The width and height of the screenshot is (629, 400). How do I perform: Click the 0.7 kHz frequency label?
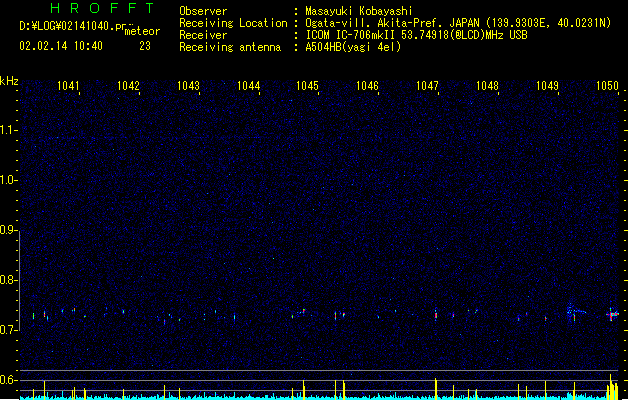[x=8, y=330]
